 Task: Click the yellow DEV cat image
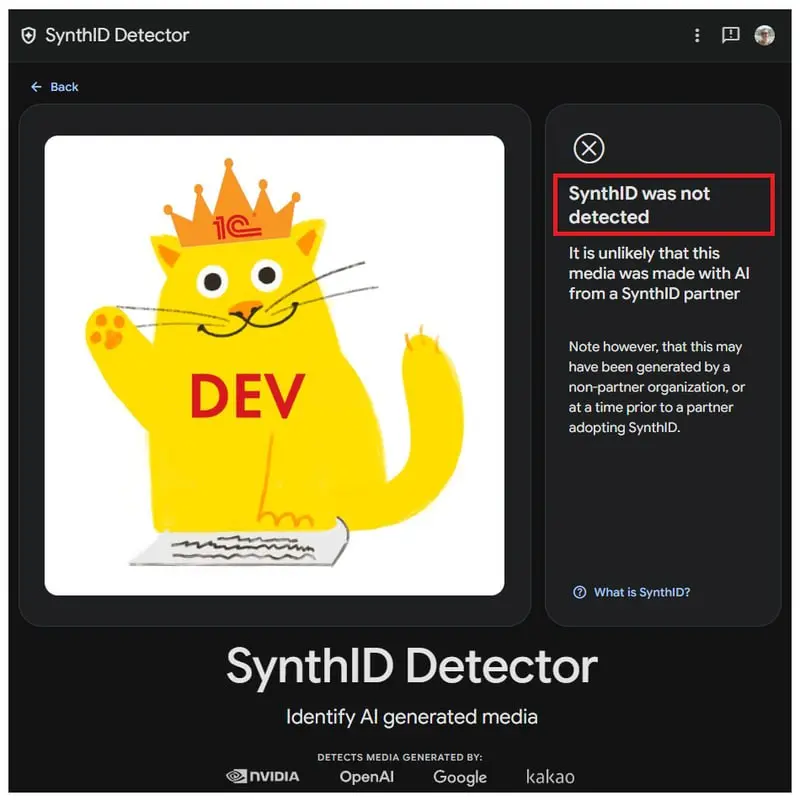[x=274, y=365]
